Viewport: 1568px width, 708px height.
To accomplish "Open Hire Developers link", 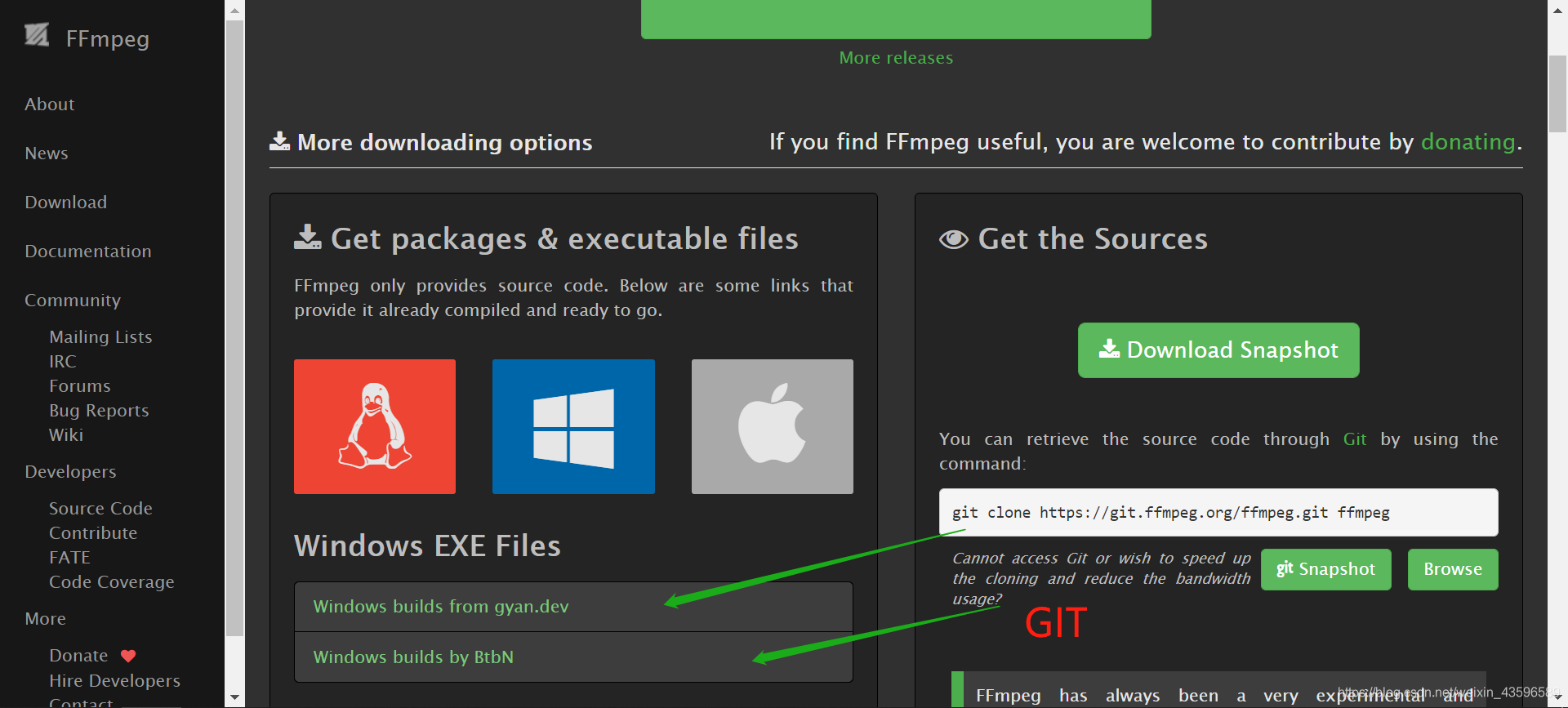I will click(114, 681).
